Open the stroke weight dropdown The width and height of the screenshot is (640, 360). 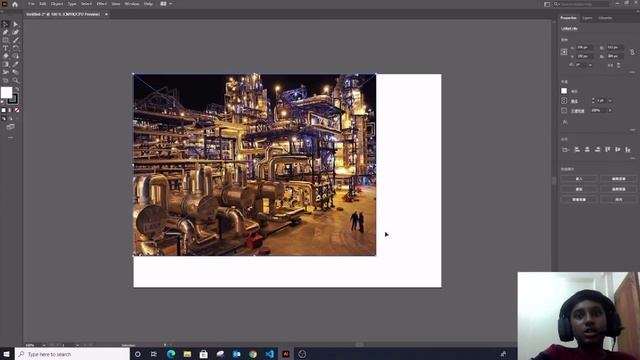point(610,100)
